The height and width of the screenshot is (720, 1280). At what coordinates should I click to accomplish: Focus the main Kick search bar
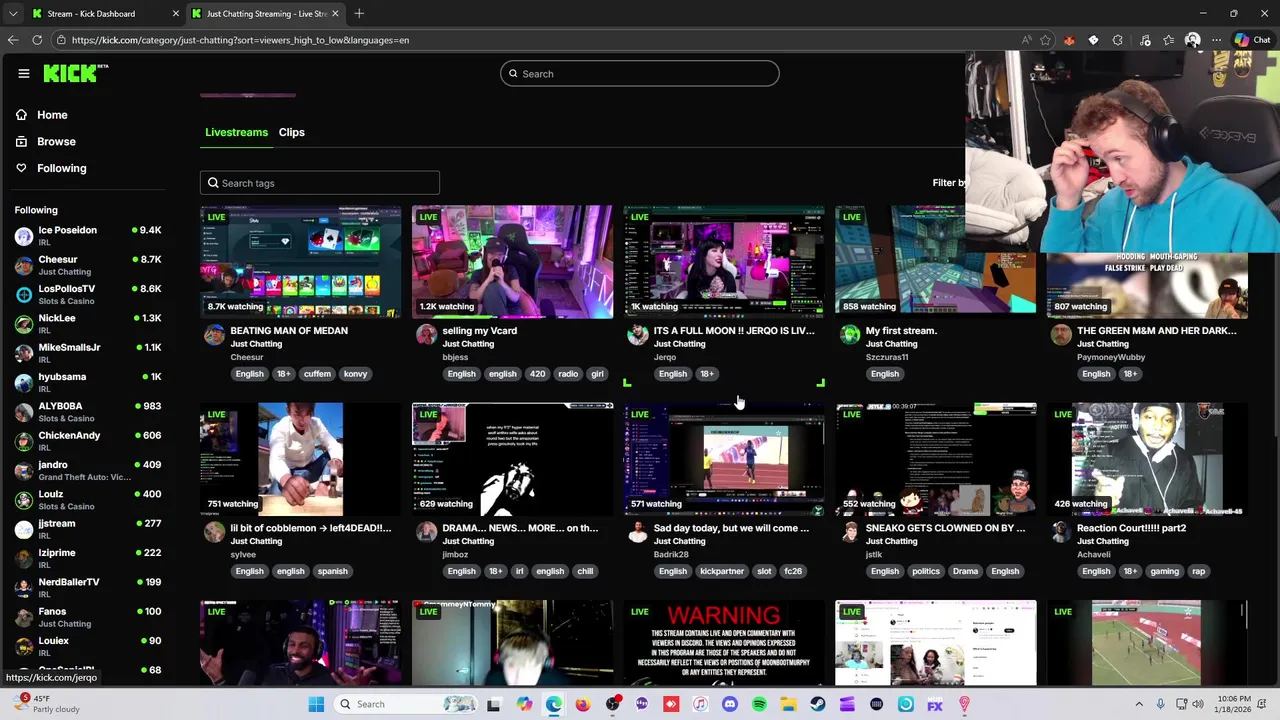click(640, 73)
